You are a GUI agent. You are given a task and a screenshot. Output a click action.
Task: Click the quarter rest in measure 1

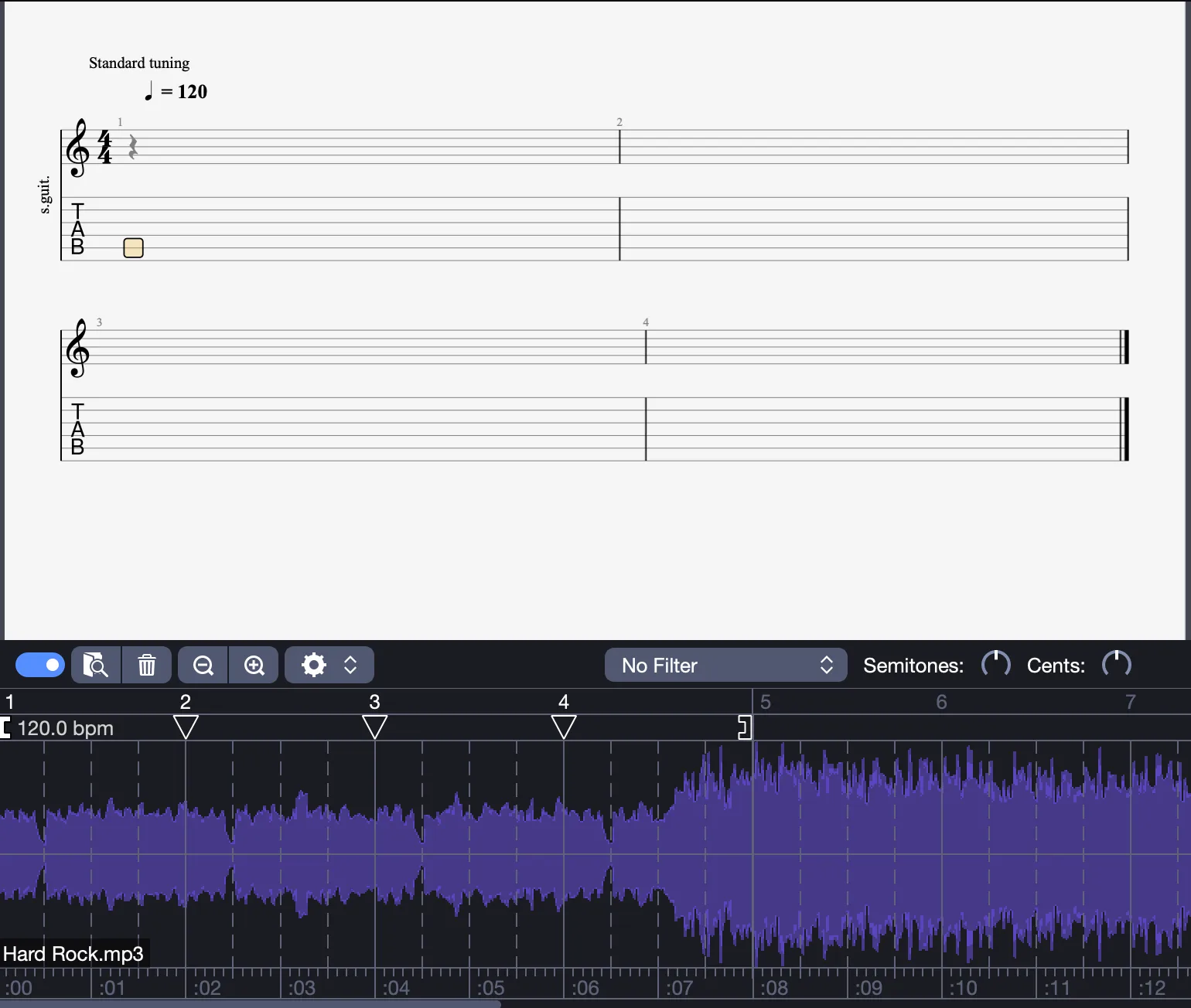(133, 147)
